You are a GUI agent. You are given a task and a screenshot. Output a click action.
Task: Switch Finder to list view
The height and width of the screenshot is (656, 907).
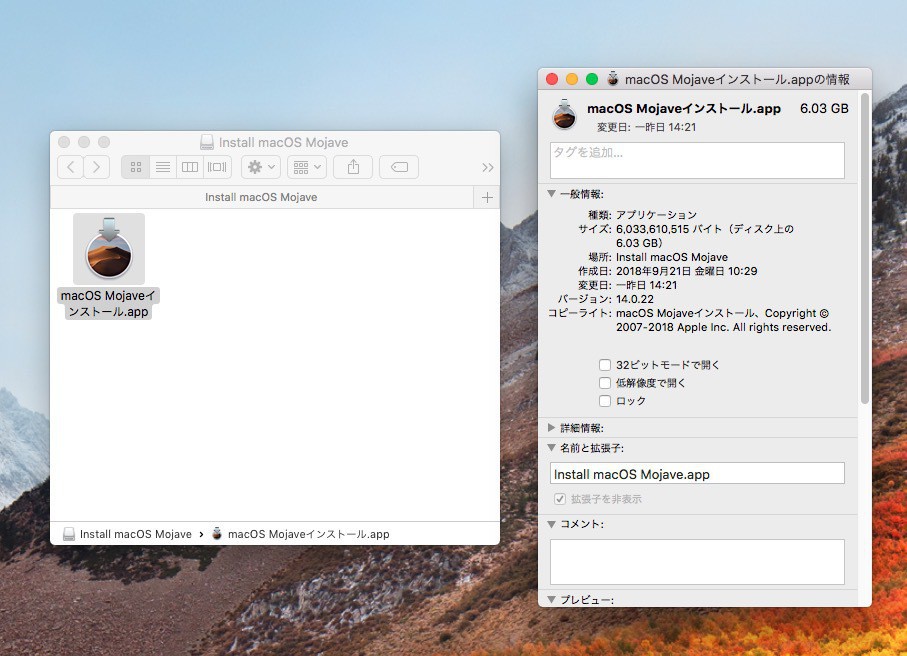pos(162,167)
